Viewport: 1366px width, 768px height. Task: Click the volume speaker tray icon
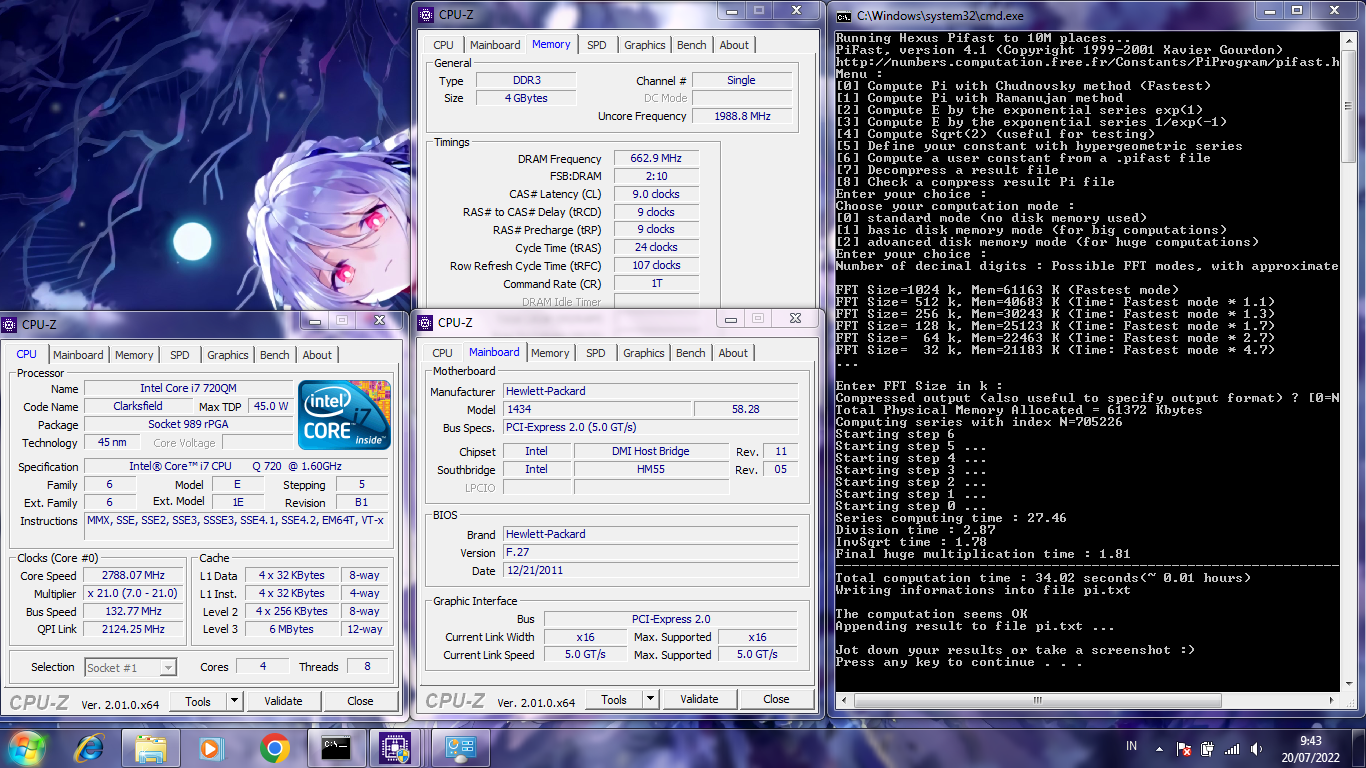[1255, 748]
